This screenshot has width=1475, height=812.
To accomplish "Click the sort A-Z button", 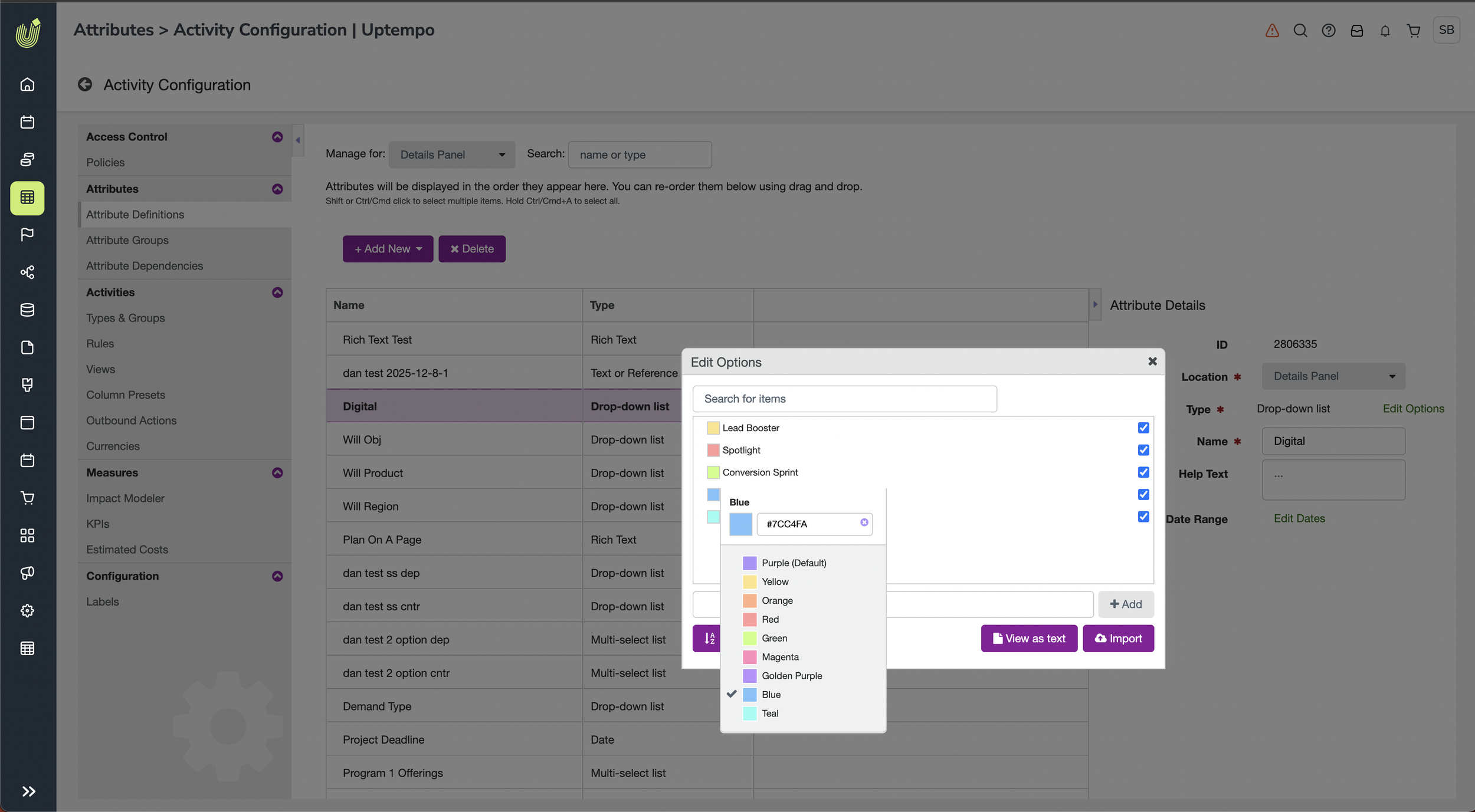I will [x=709, y=639].
